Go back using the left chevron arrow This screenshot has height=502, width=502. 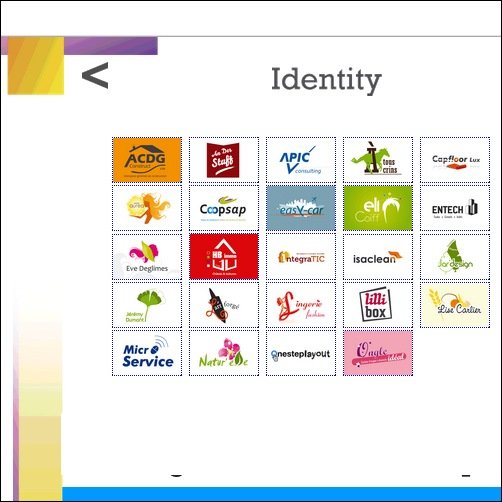[x=95, y=76]
